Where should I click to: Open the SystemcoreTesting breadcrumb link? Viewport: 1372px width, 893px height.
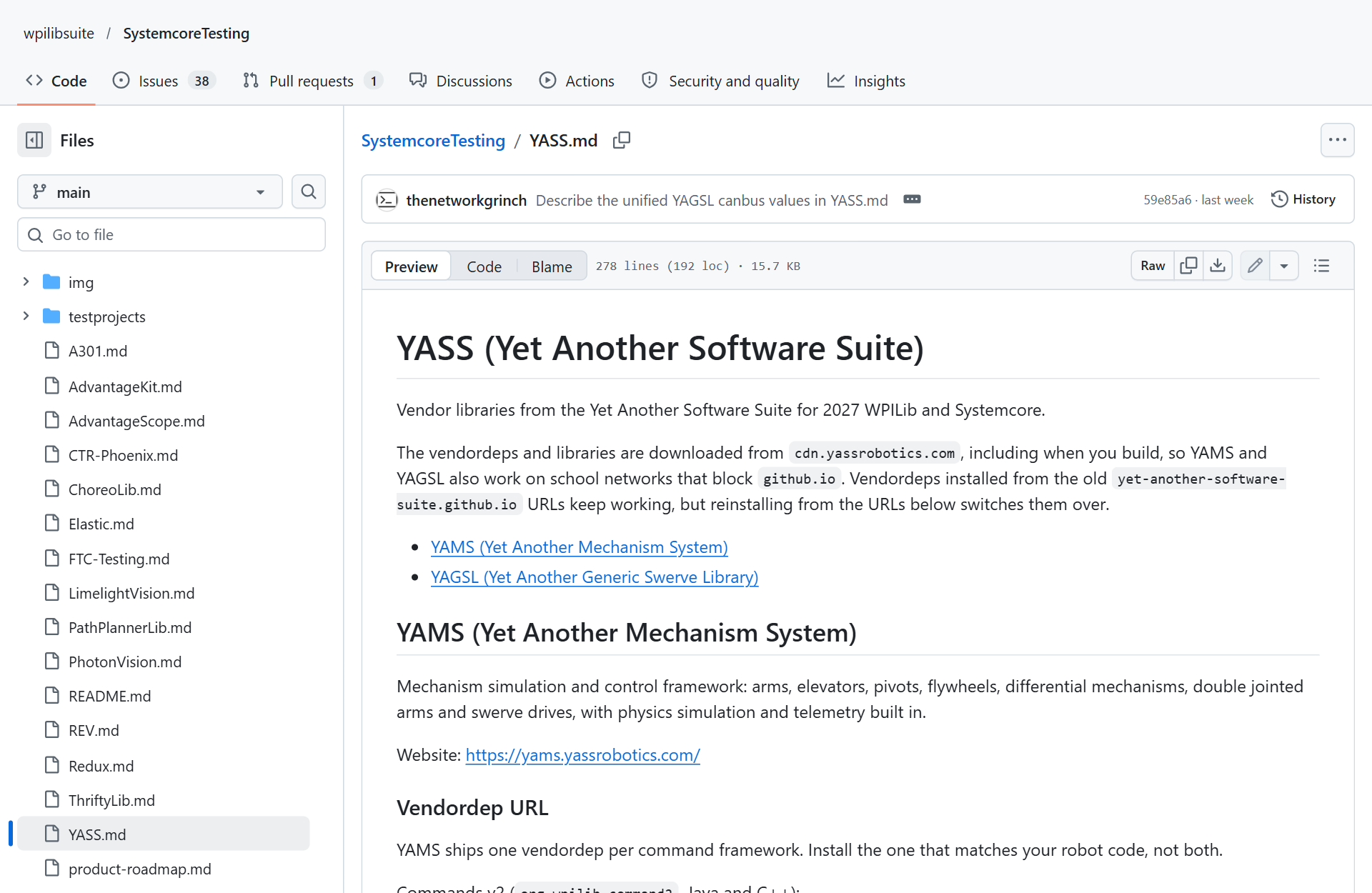pos(433,140)
